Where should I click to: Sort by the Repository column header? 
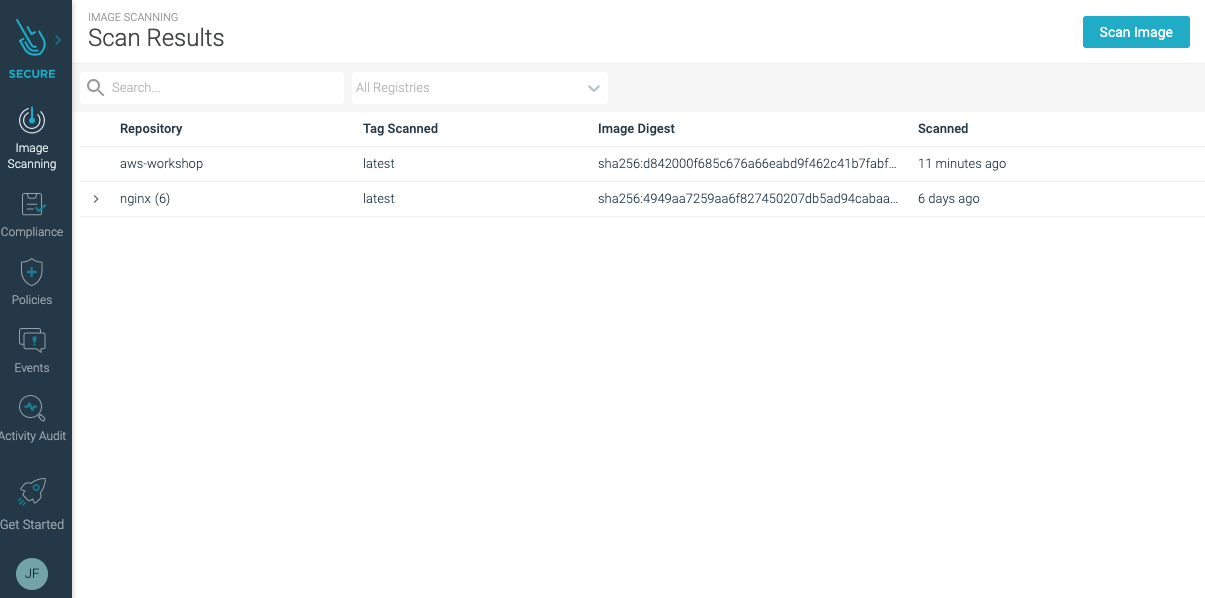(151, 129)
